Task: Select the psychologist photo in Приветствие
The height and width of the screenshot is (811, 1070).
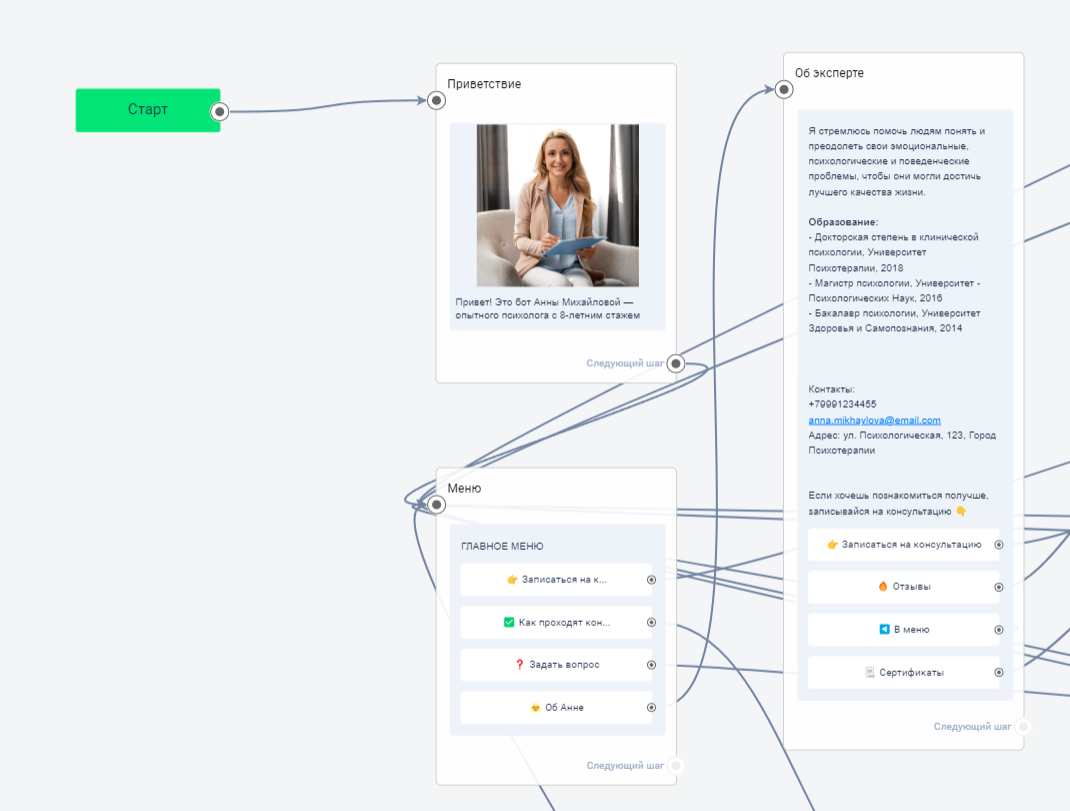Action: (x=557, y=205)
